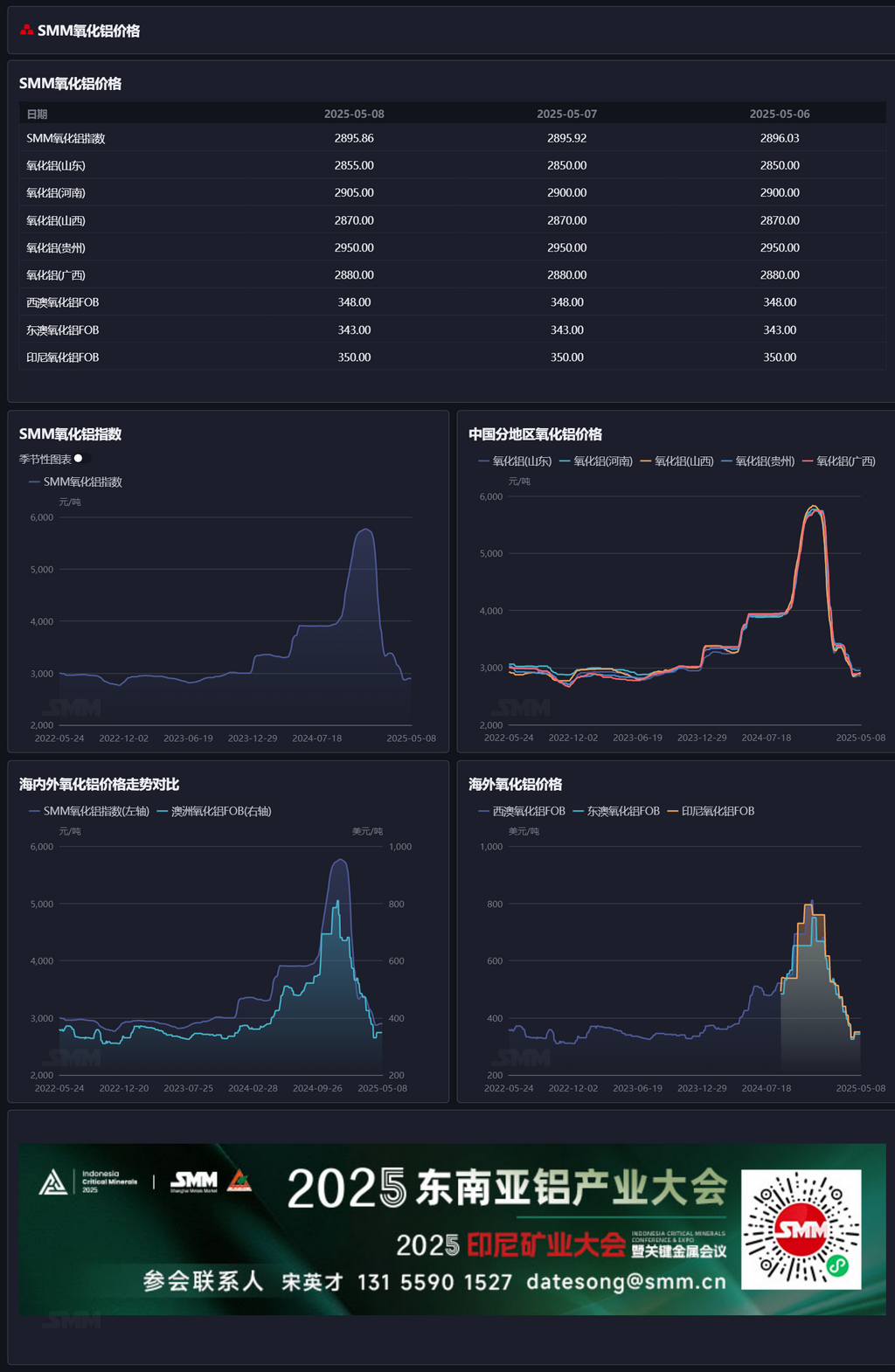This screenshot has width=895, height=1372.
Task: Click the 印尼氧化铝FOB value for 2025-05-07
Action: 567,357
